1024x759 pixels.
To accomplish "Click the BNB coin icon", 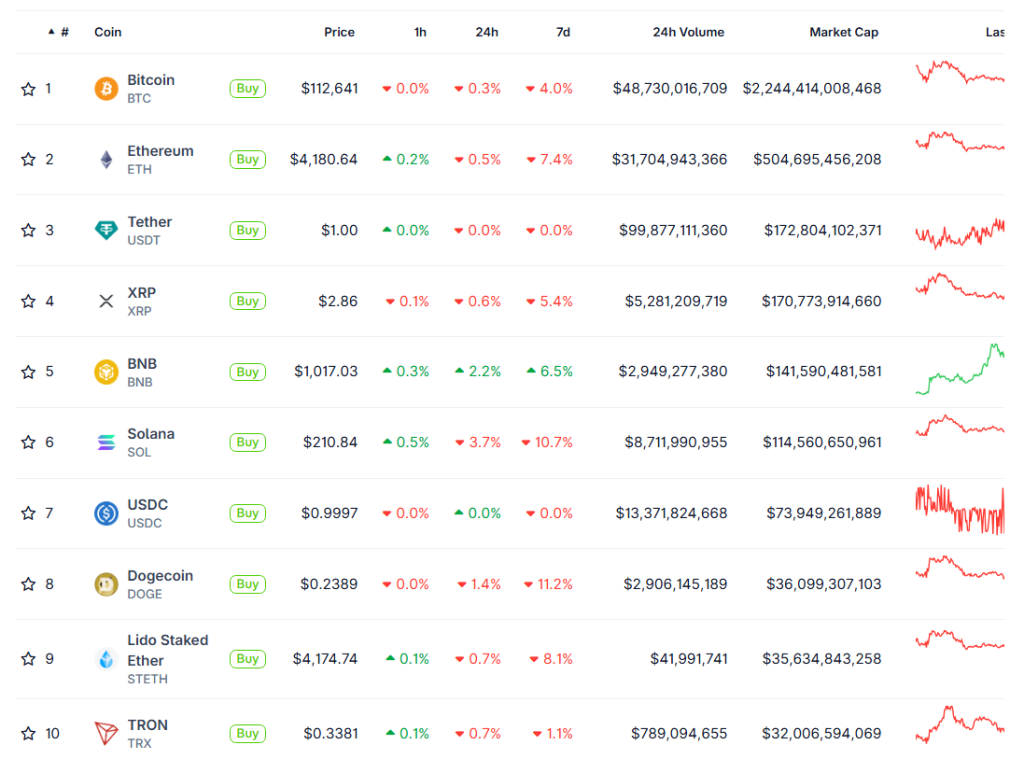I will click(x=106, y=372).
